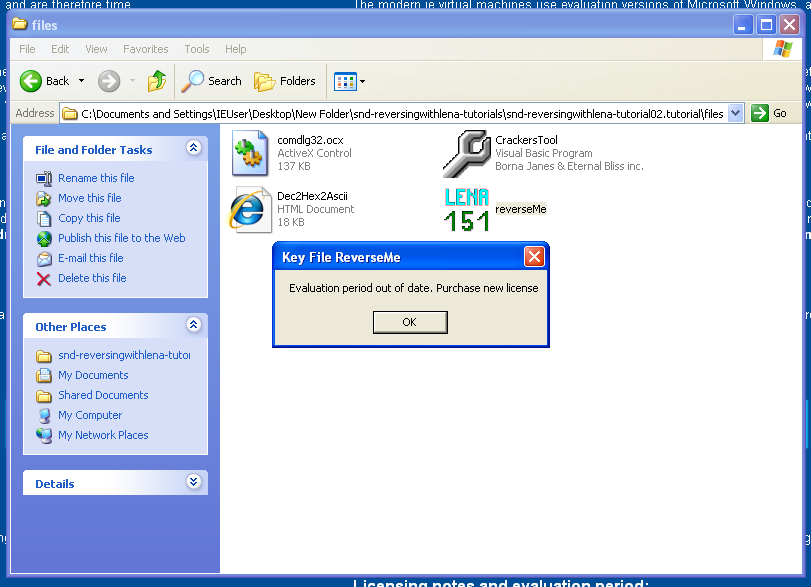Click the green Back arrow icon
811x587 pixels.
pos(31,81)
